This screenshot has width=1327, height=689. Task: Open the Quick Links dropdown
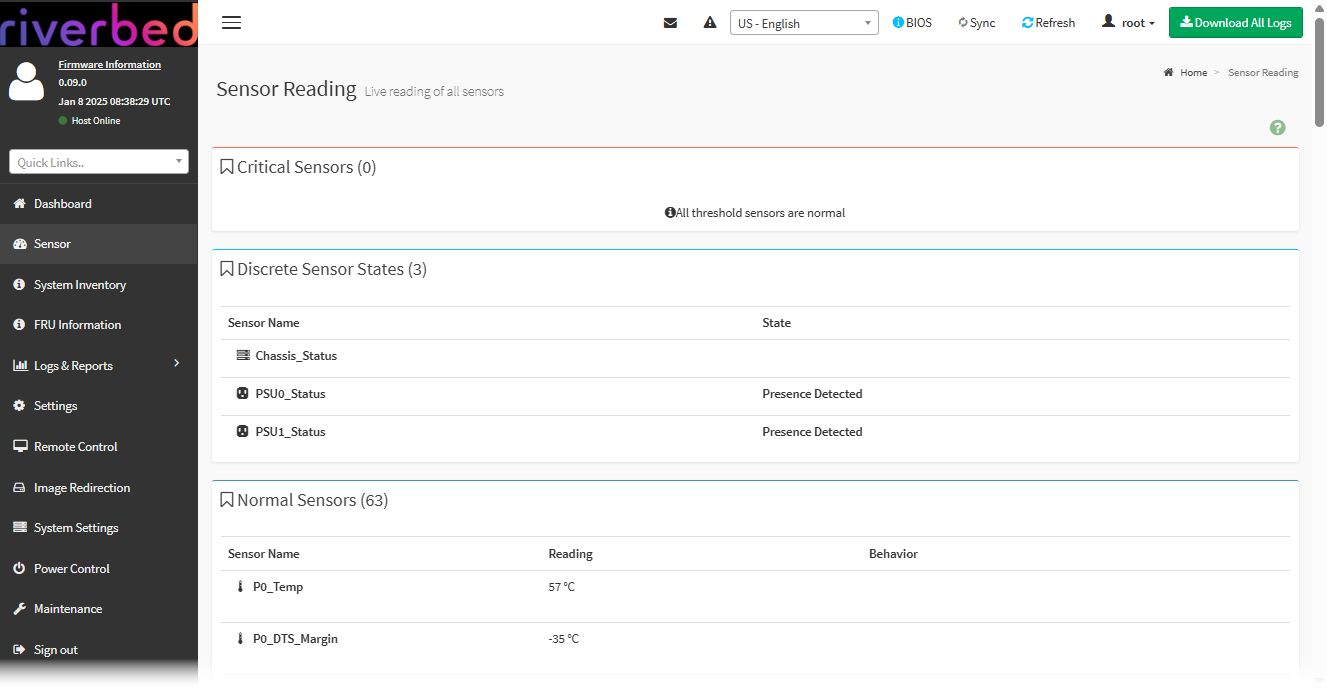click(99, 162)
